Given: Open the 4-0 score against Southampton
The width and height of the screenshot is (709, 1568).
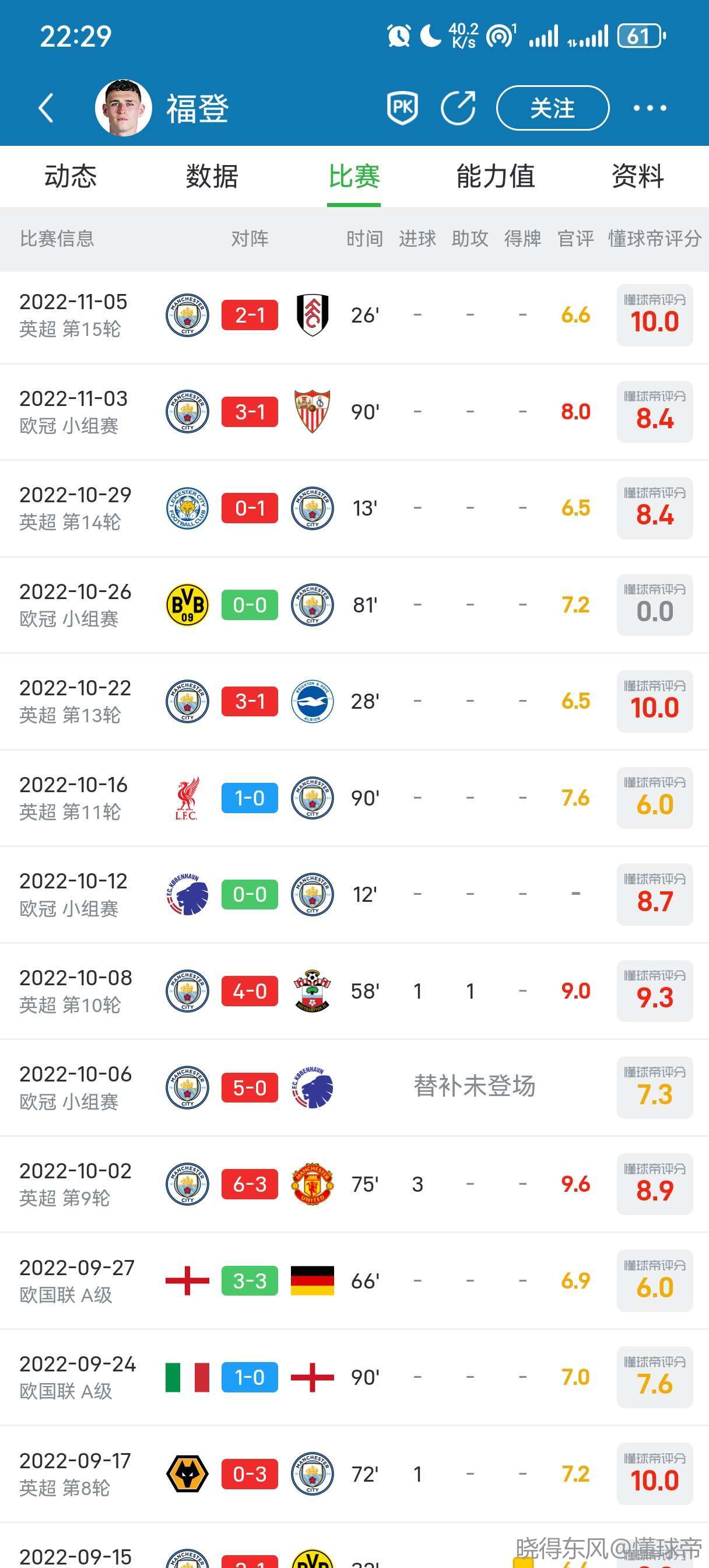Looking at the screenshot, I should [250, 991].
